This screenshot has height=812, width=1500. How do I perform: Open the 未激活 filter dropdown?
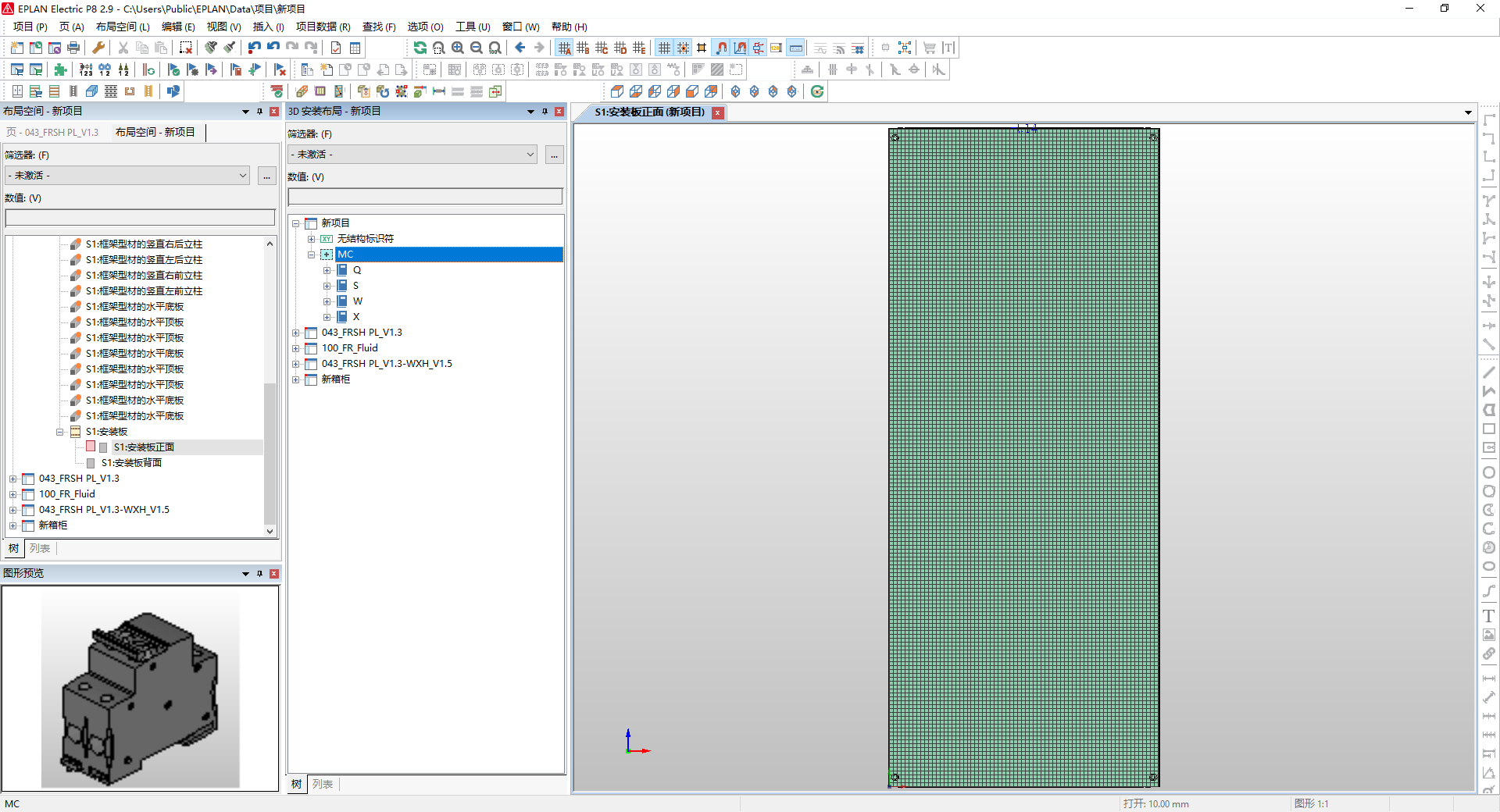coord(125,175)
